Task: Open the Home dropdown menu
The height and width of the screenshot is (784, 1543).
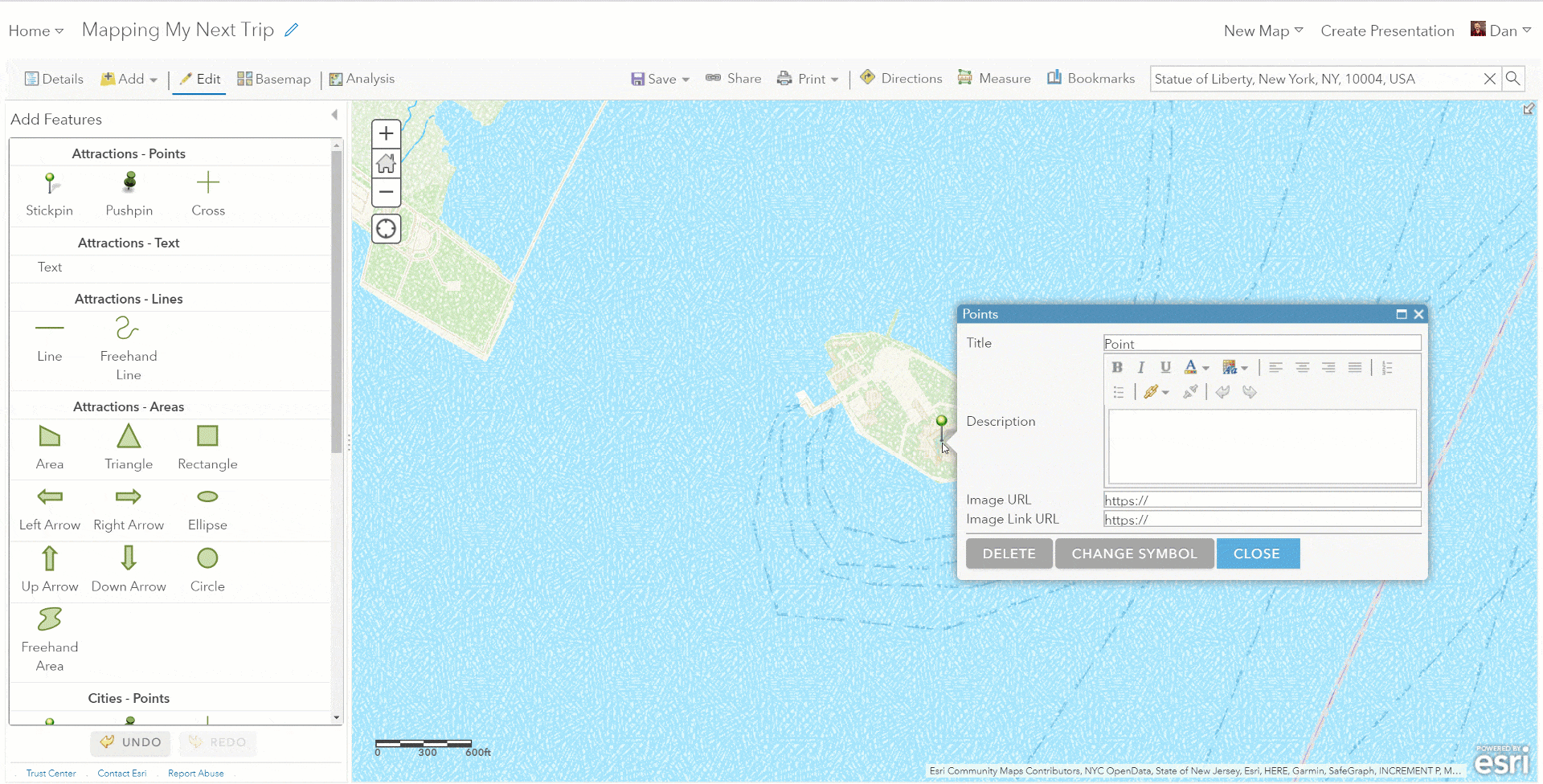Action: click(36, 31)
